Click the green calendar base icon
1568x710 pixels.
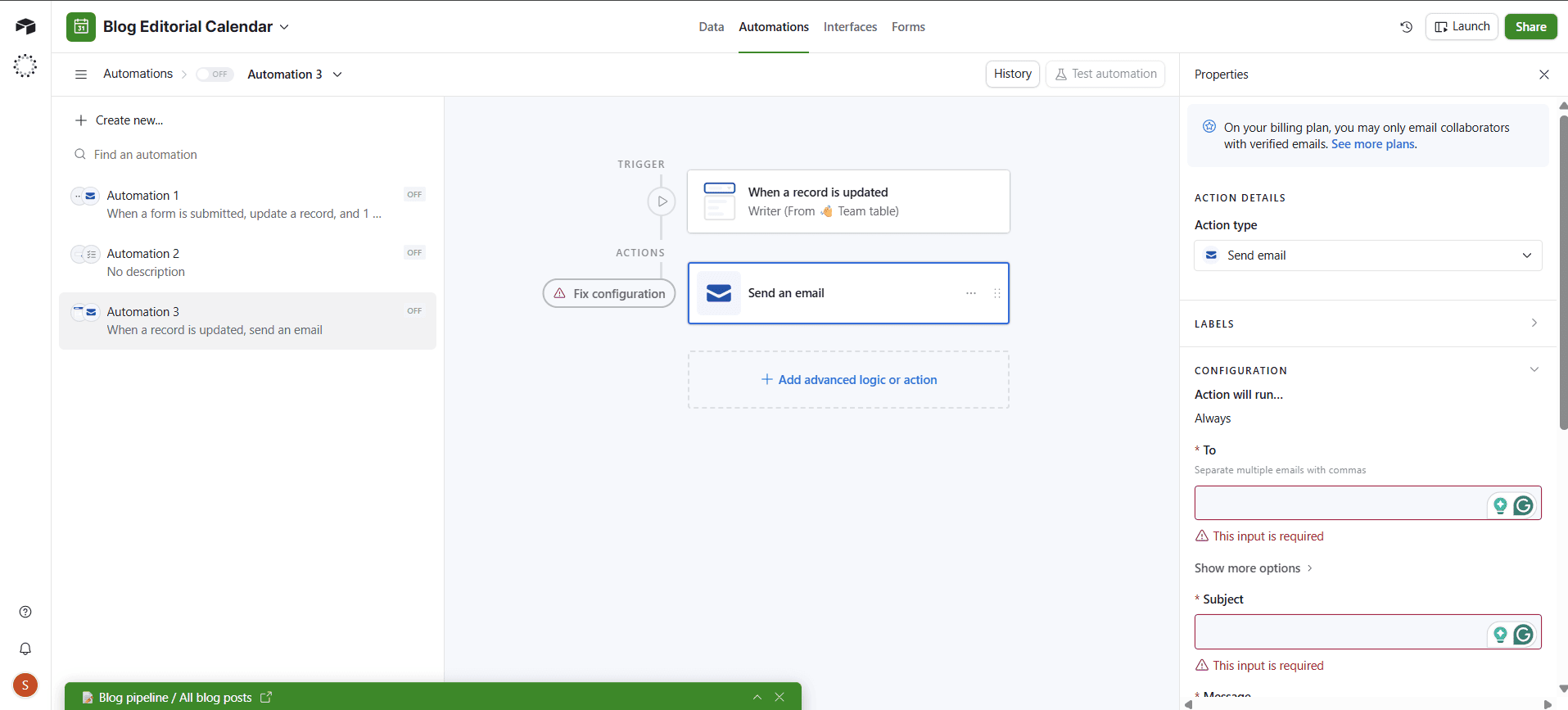81,27
